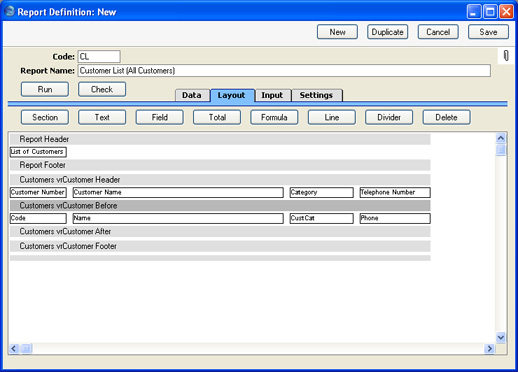
Task: Select the Category label box
Action: point(322,192)
